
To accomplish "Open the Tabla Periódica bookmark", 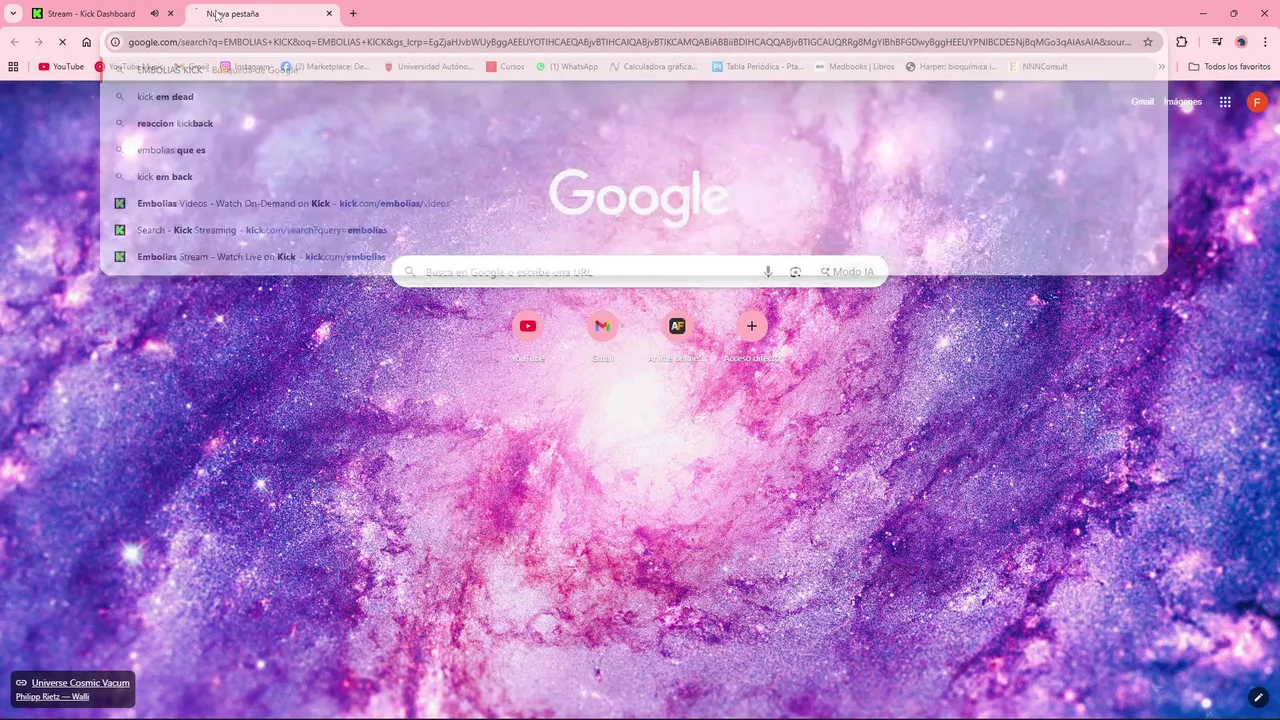I will [758, 67].
